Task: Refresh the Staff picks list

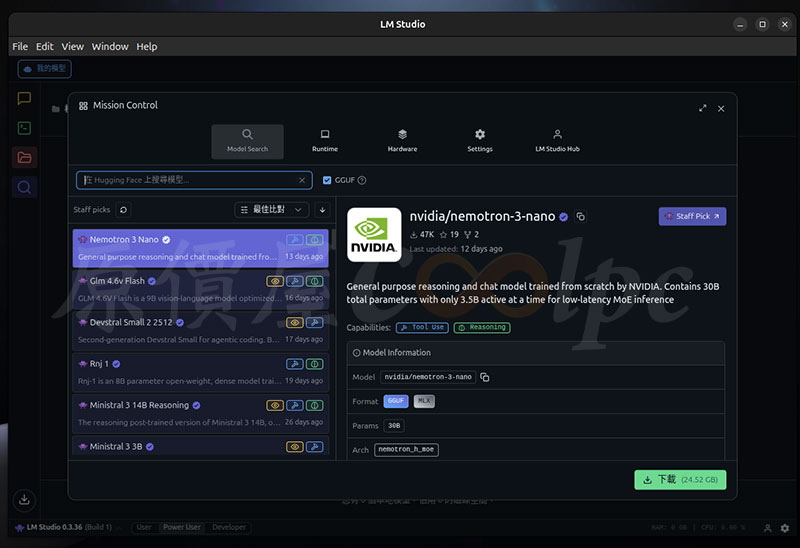Action: pyautogui.click(x=123, y=210)
